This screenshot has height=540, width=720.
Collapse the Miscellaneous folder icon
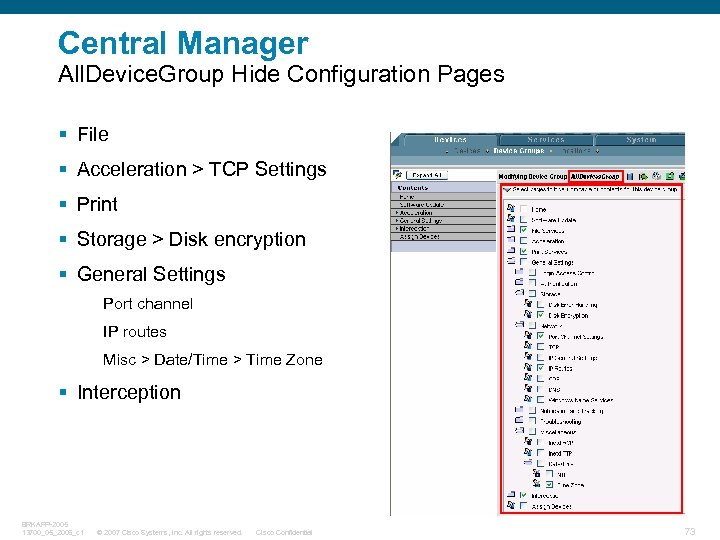(519, 431)
